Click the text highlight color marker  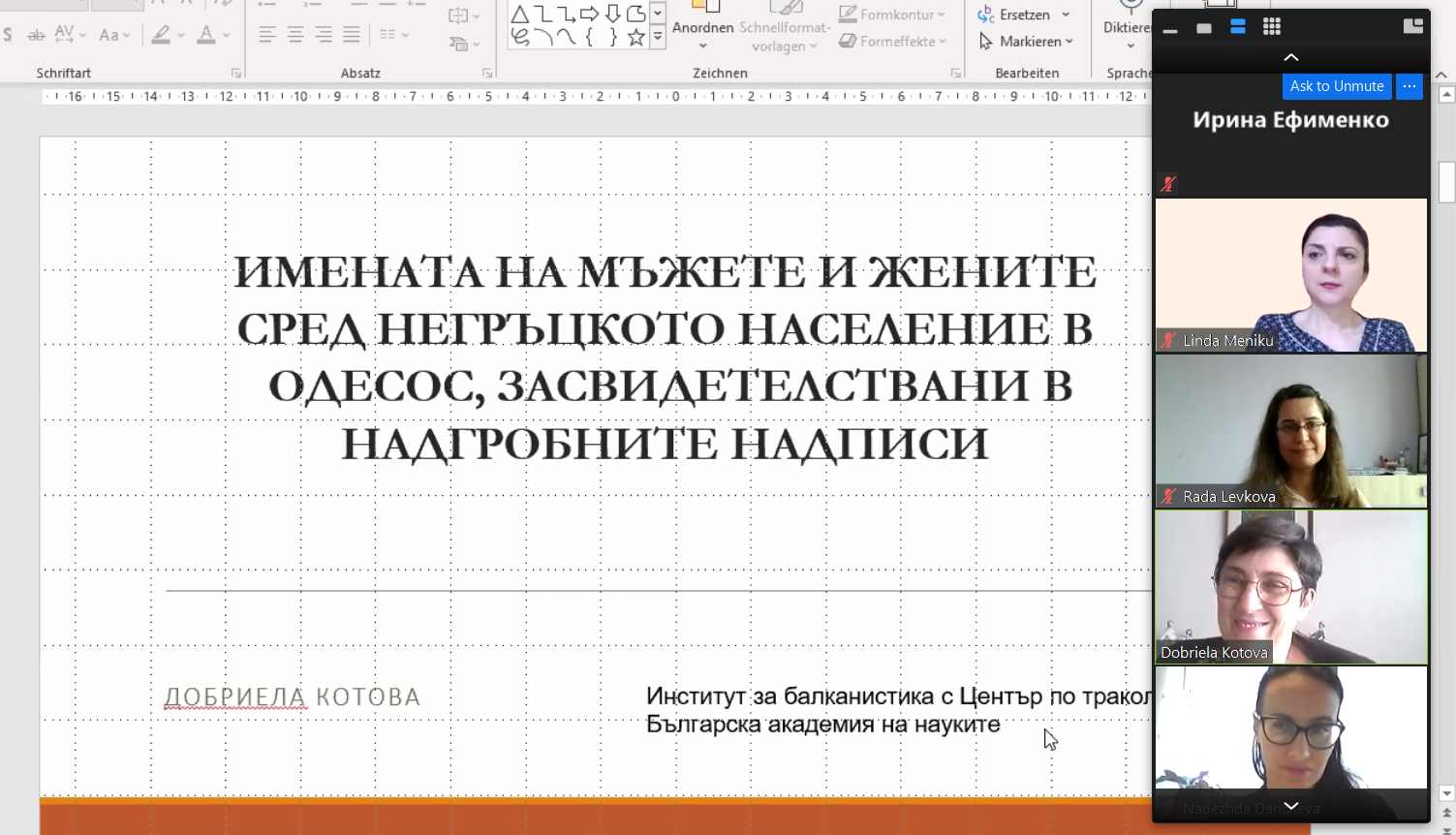pyautogui.click(x=161, y=36)
